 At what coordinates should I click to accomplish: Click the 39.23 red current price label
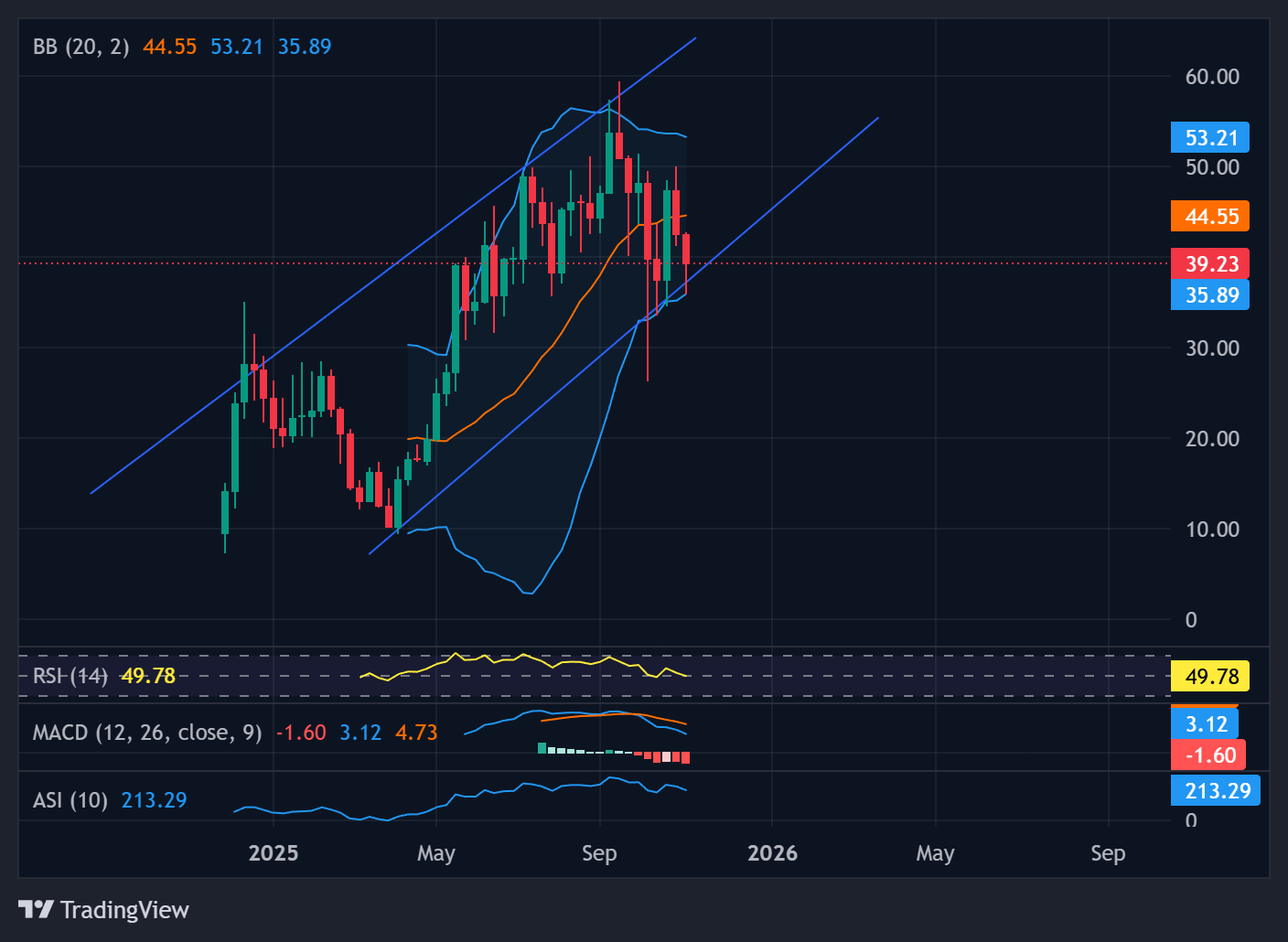coord(1209,263)
